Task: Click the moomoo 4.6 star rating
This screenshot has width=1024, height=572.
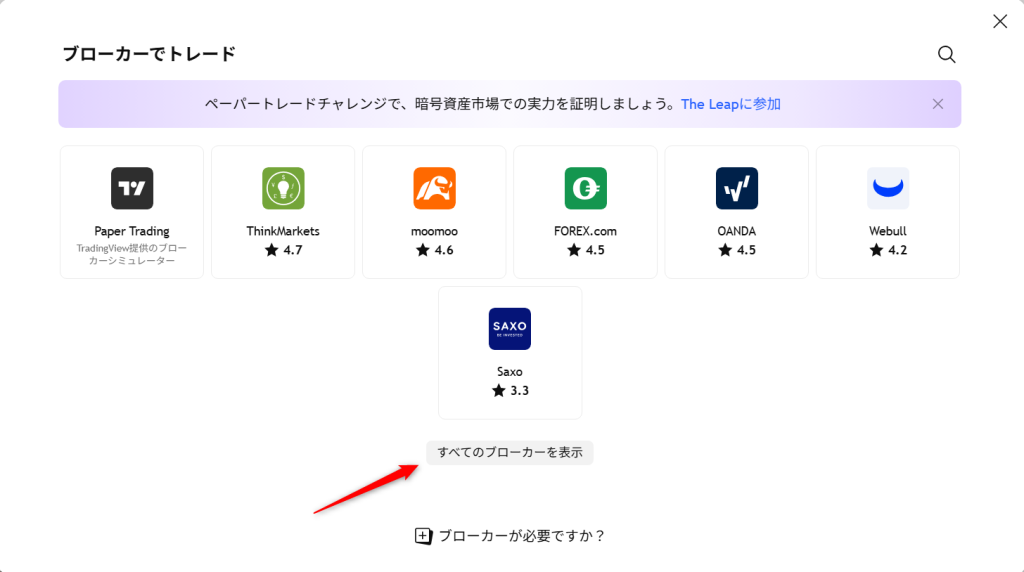Action: [434, 250]
